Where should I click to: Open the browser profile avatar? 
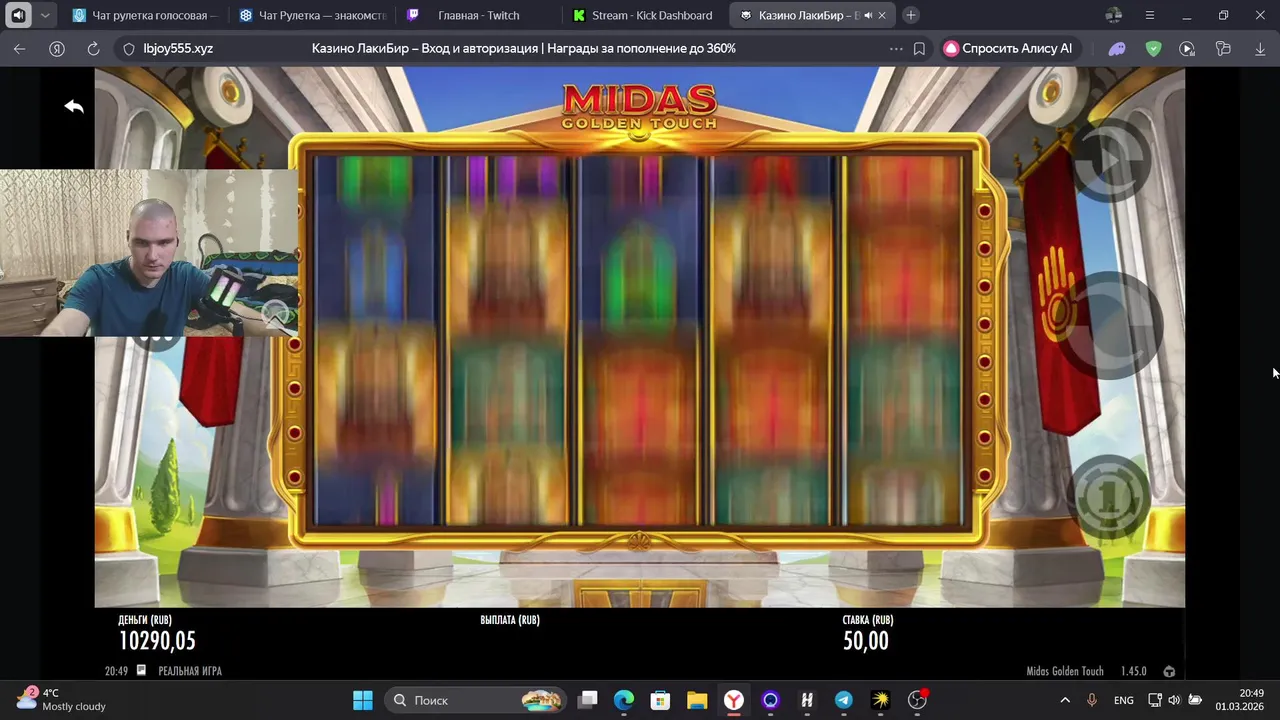(1114, 15)
